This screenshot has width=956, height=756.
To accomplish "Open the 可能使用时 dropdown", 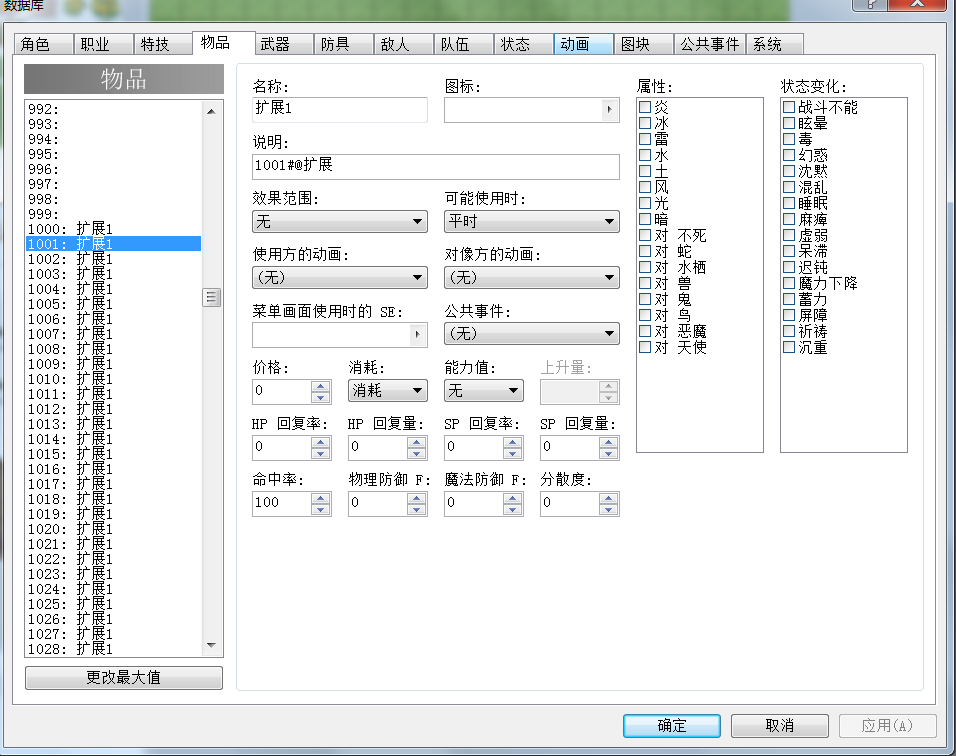I will click(532, 221).
